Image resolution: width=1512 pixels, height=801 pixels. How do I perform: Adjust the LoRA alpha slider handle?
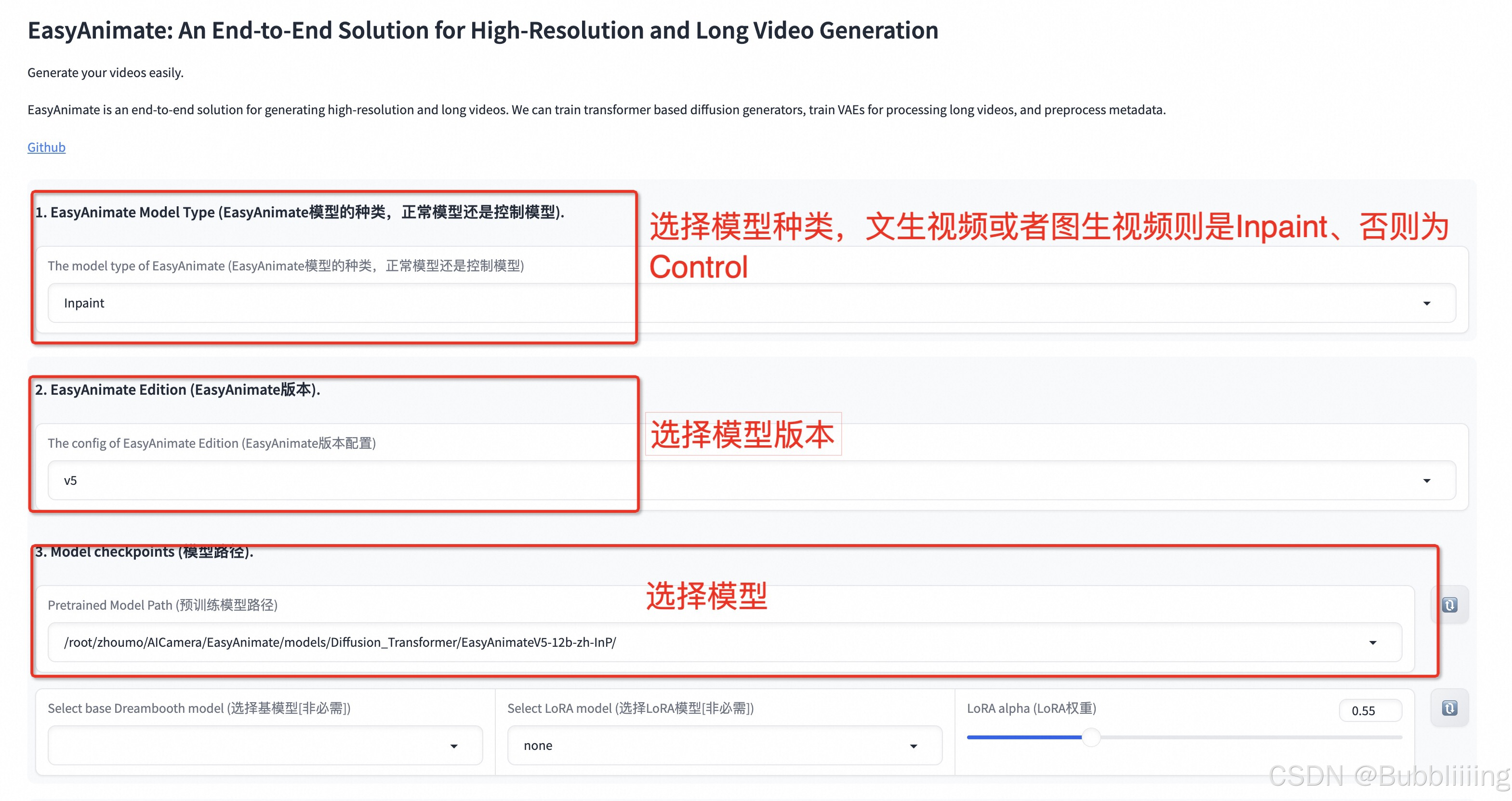point(1091,737)
